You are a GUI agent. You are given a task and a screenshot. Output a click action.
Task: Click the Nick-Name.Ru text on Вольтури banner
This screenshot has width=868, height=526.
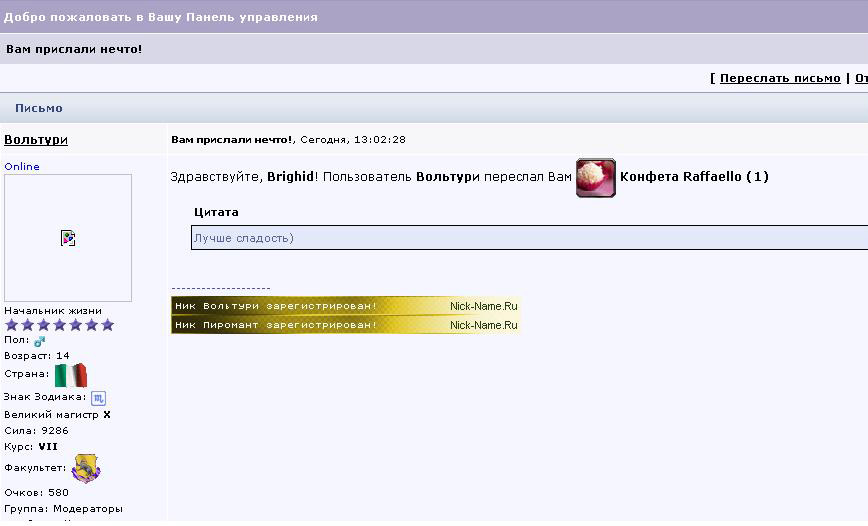pos(484,306)
